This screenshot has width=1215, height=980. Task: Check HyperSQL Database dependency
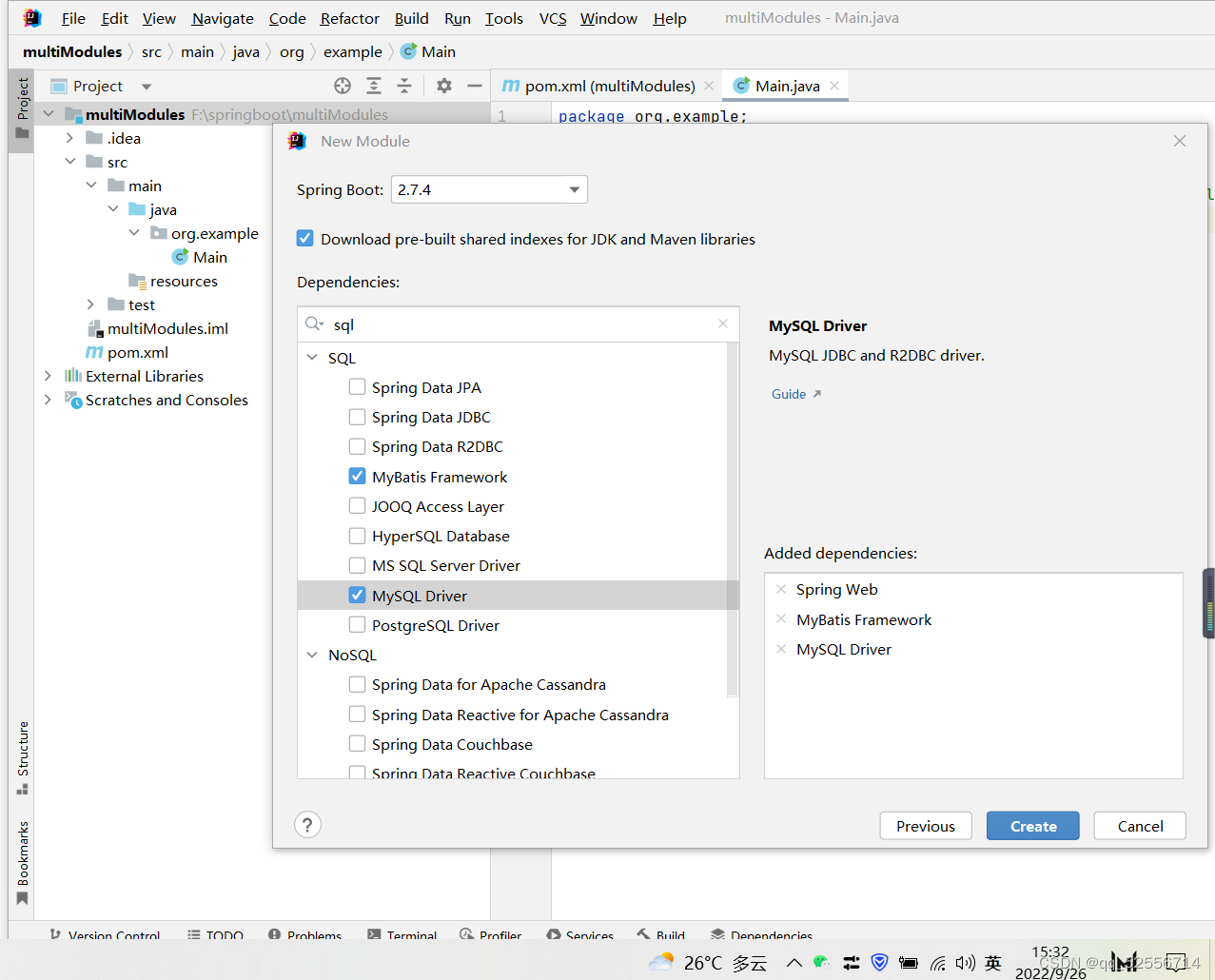[x=357, y=536]
